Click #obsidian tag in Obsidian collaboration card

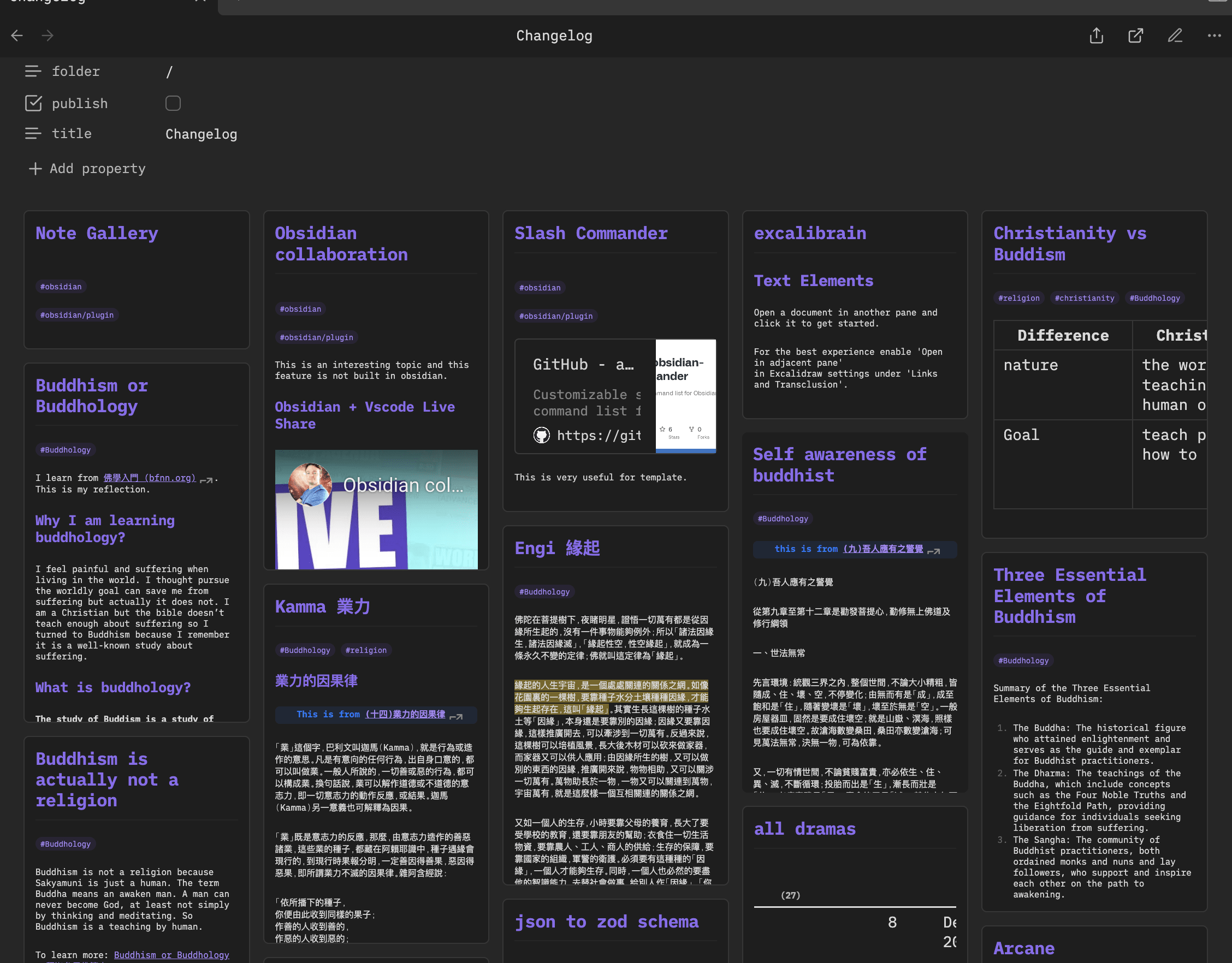click(300, 308)
